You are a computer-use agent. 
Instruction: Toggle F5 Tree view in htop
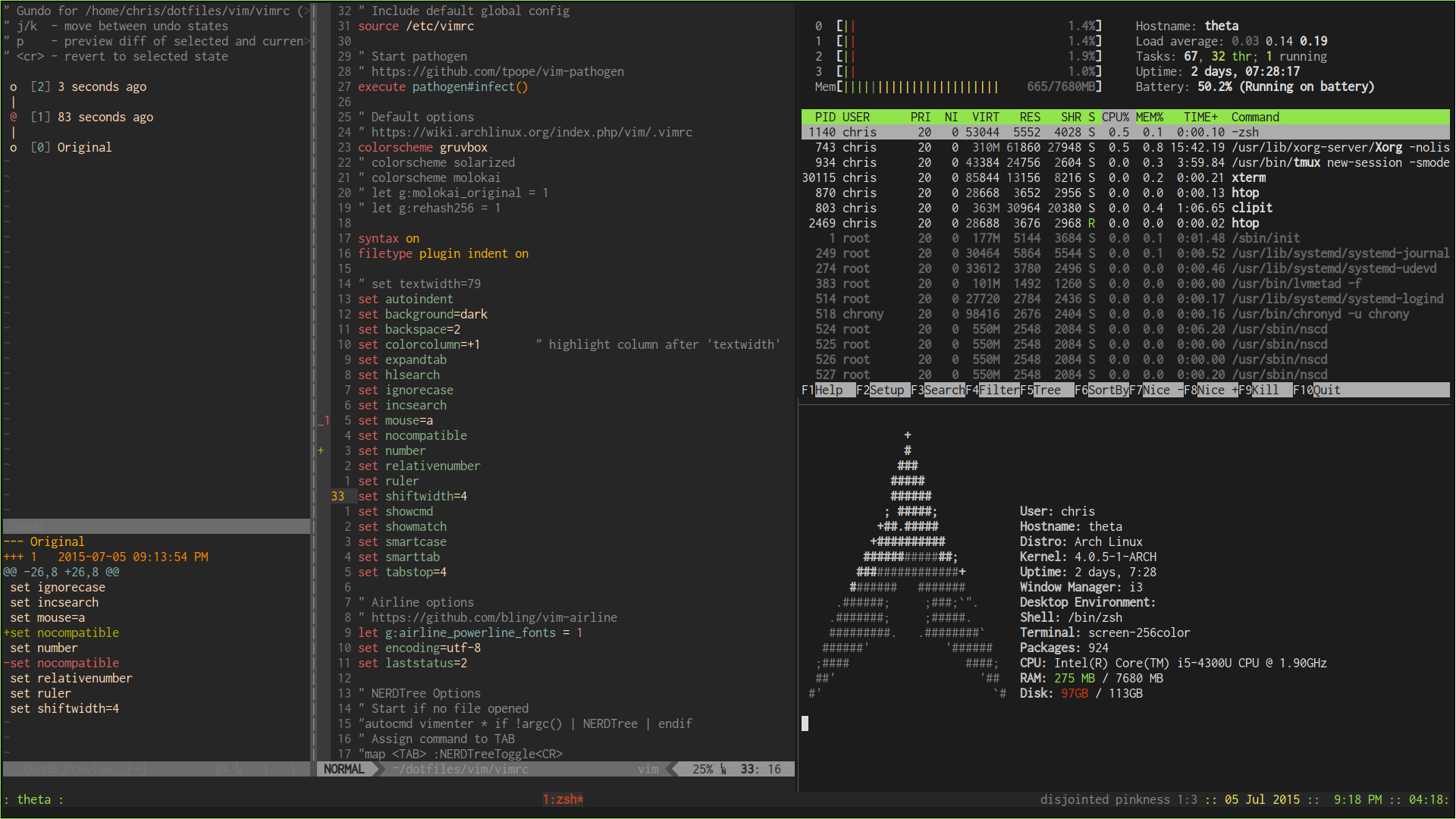(1046, 390)
